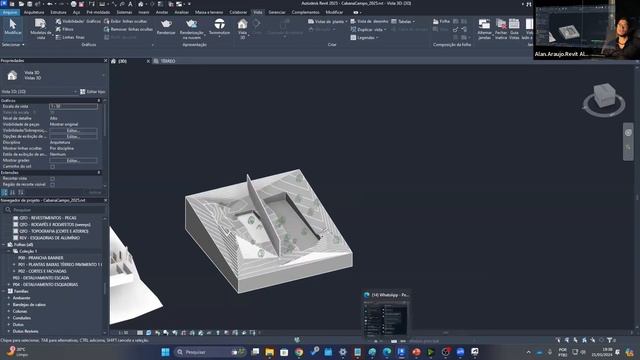The width and height of the screenshot is (640, 360).
Task: Open the Arquivo file menu
Action: pos(10,12)
